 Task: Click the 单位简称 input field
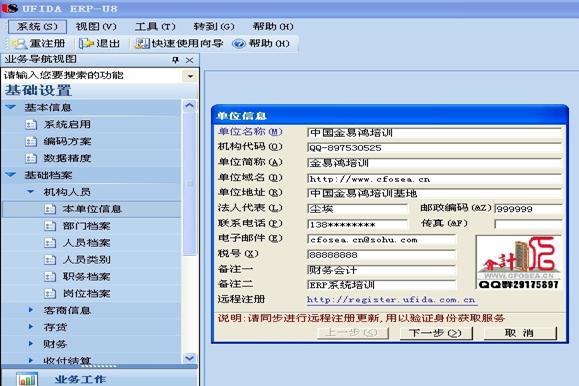point(434,163)
